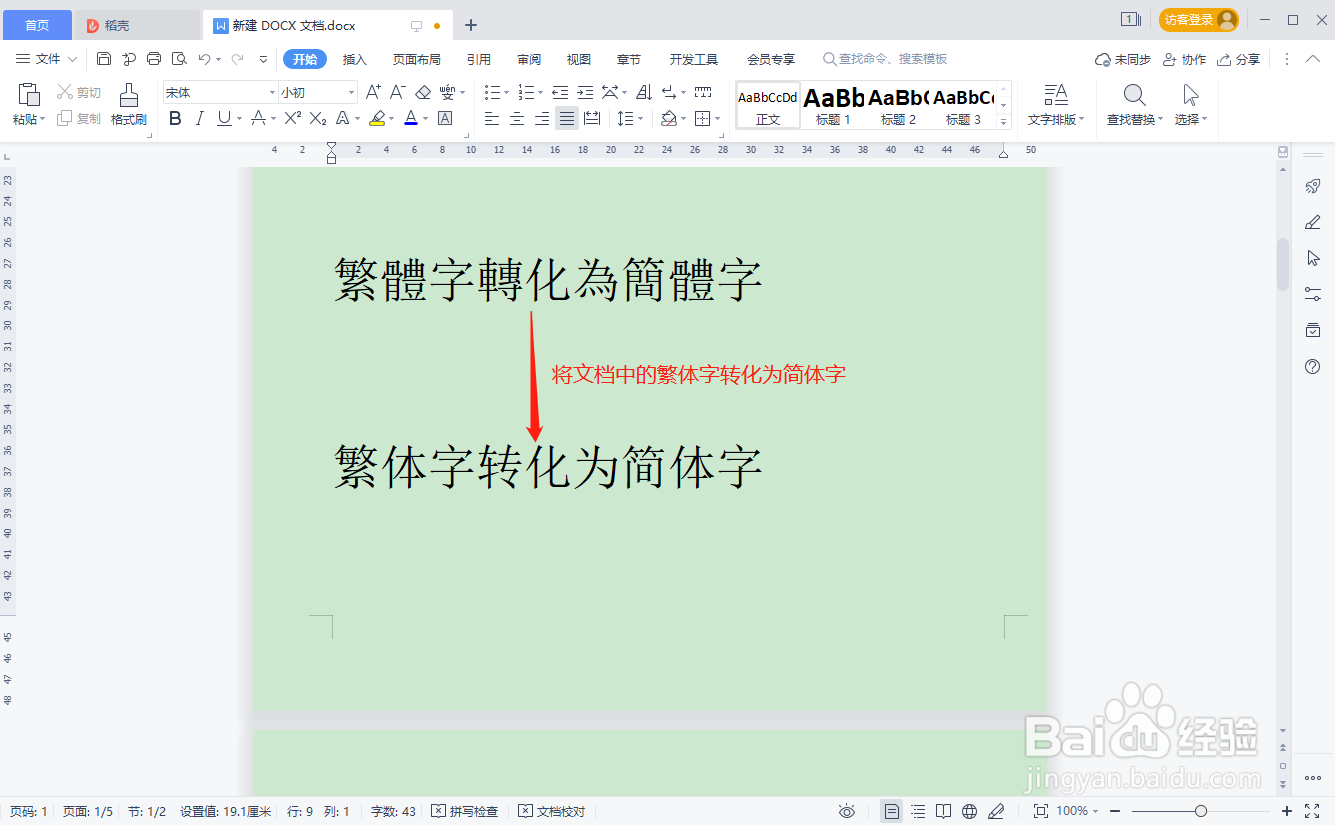Toggle Justify alignment (highlighted button)
Screen dimensions: 1335x825
567,118
